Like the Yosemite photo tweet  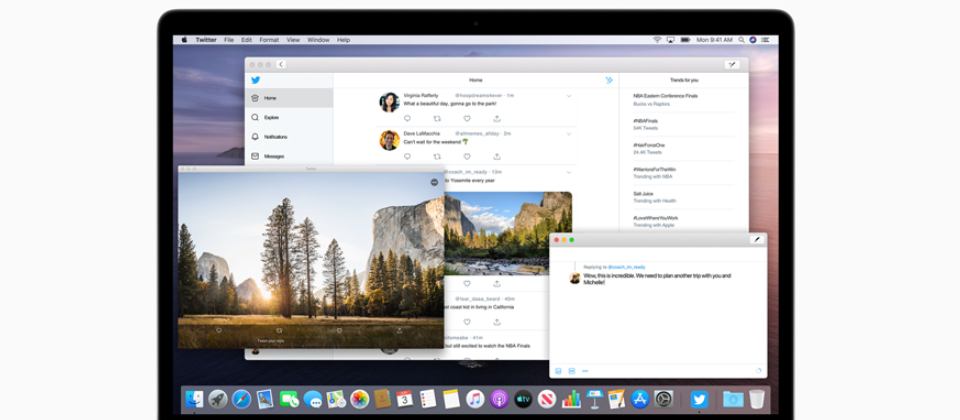pyautogui.click(x=467, y=284)
